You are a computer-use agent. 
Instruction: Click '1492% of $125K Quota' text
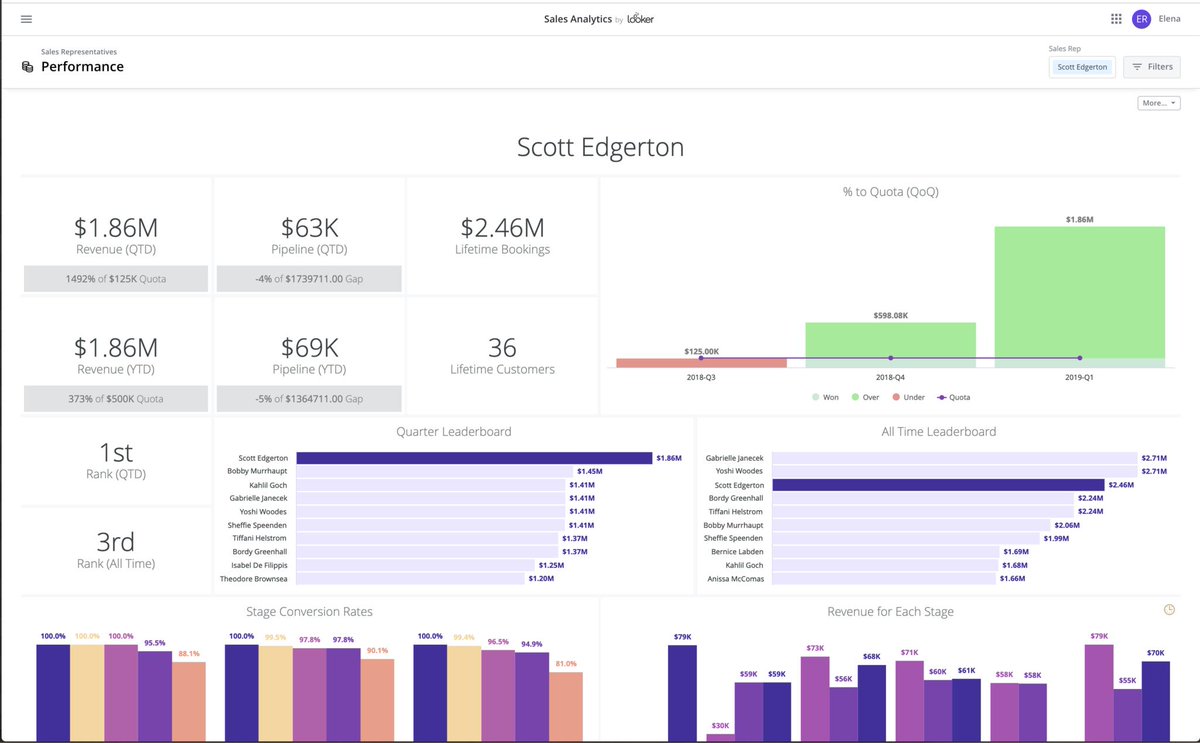pyautogui.click(x=115, y=279)
